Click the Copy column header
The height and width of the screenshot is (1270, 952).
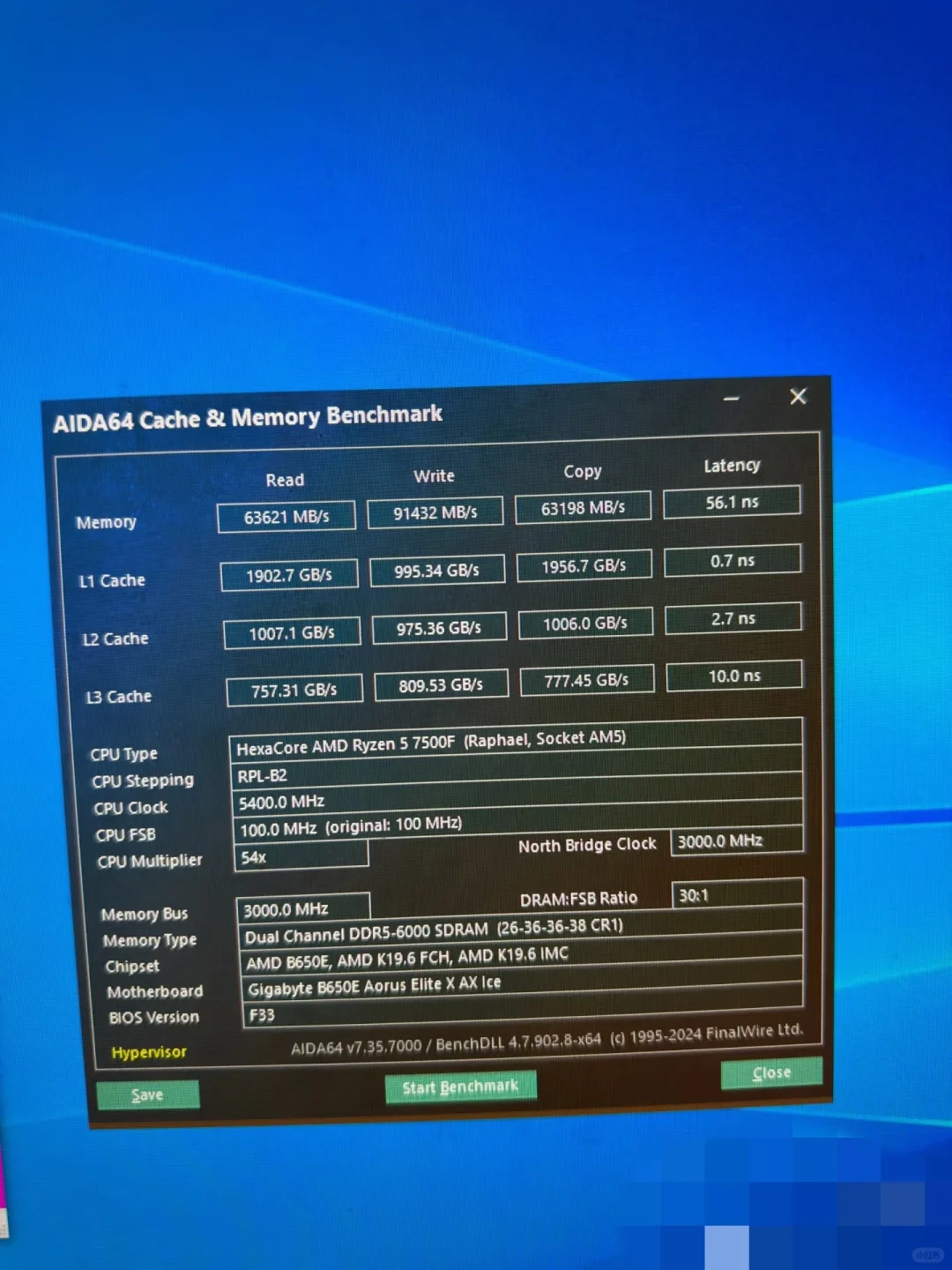click(x=583, y=472)
